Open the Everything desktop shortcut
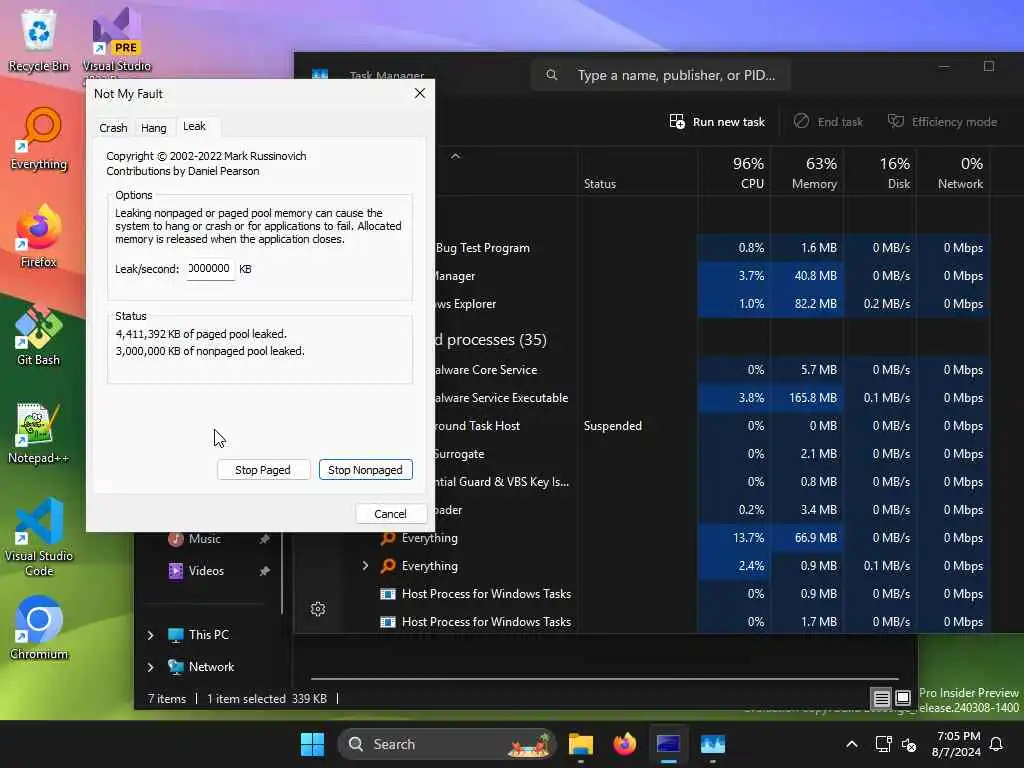This screenshot has width=1024, height=768. point(39,138)
